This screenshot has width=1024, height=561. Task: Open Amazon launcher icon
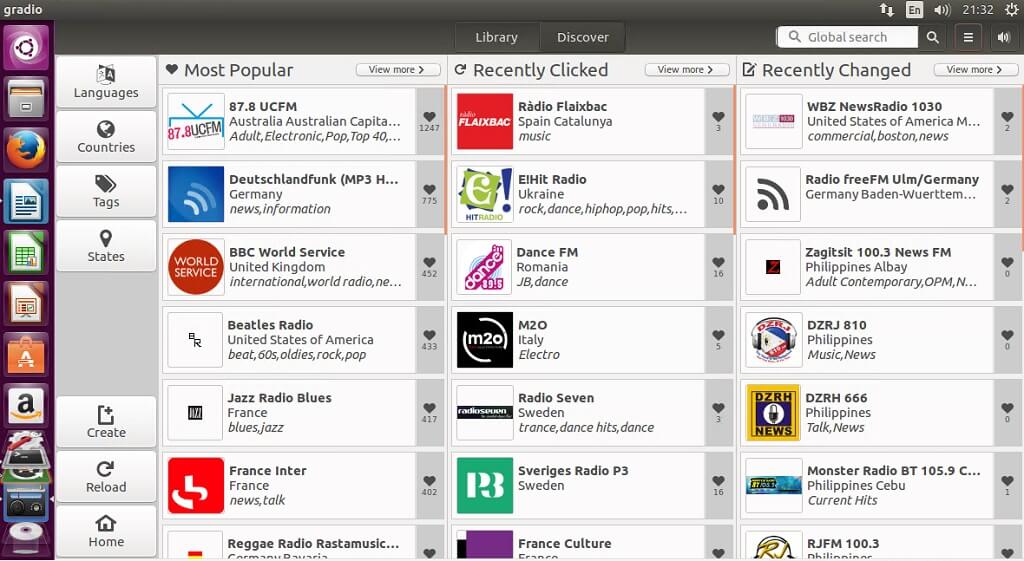pos(26,405)
